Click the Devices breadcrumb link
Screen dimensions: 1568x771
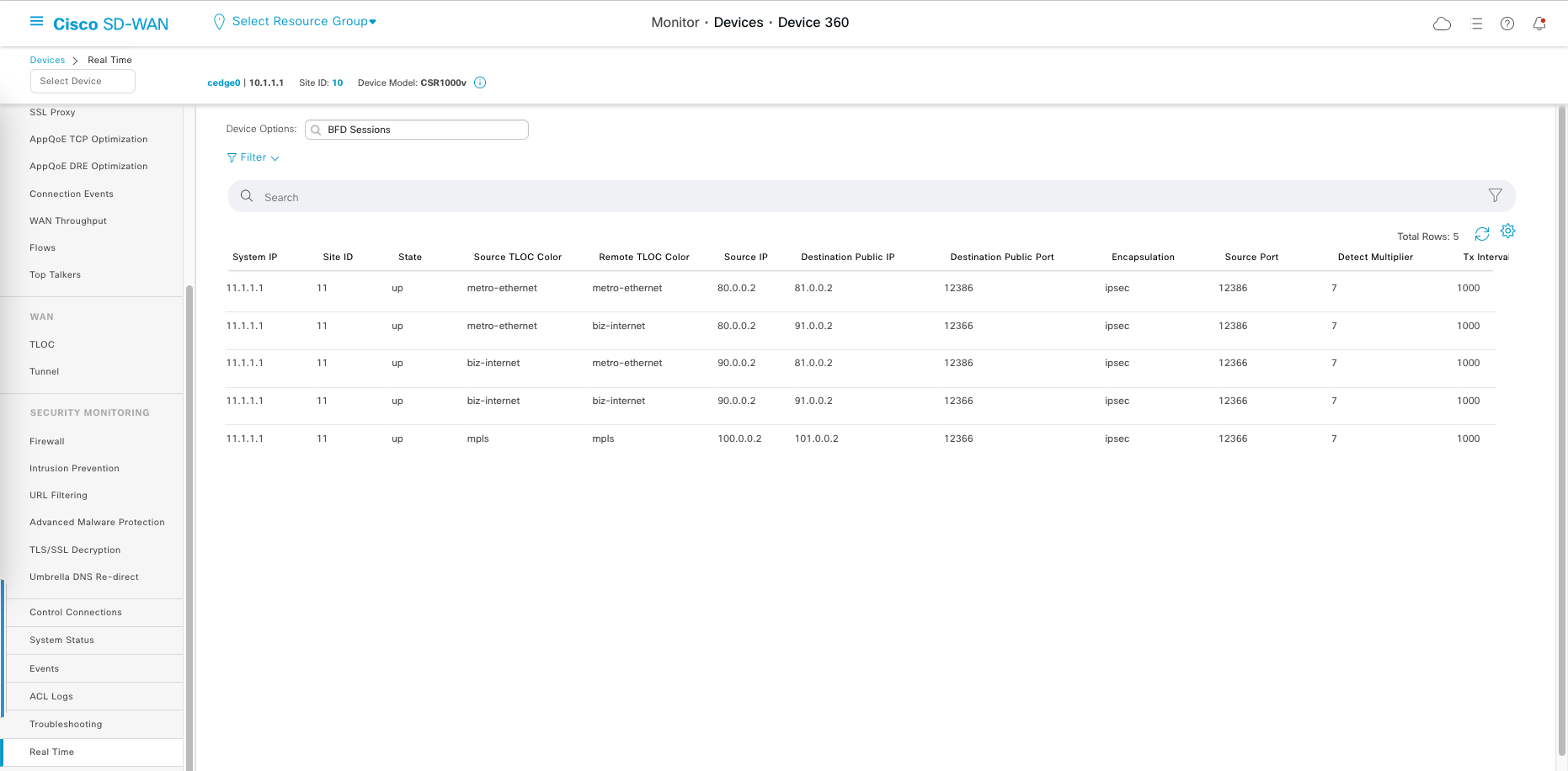pos(47,60)
